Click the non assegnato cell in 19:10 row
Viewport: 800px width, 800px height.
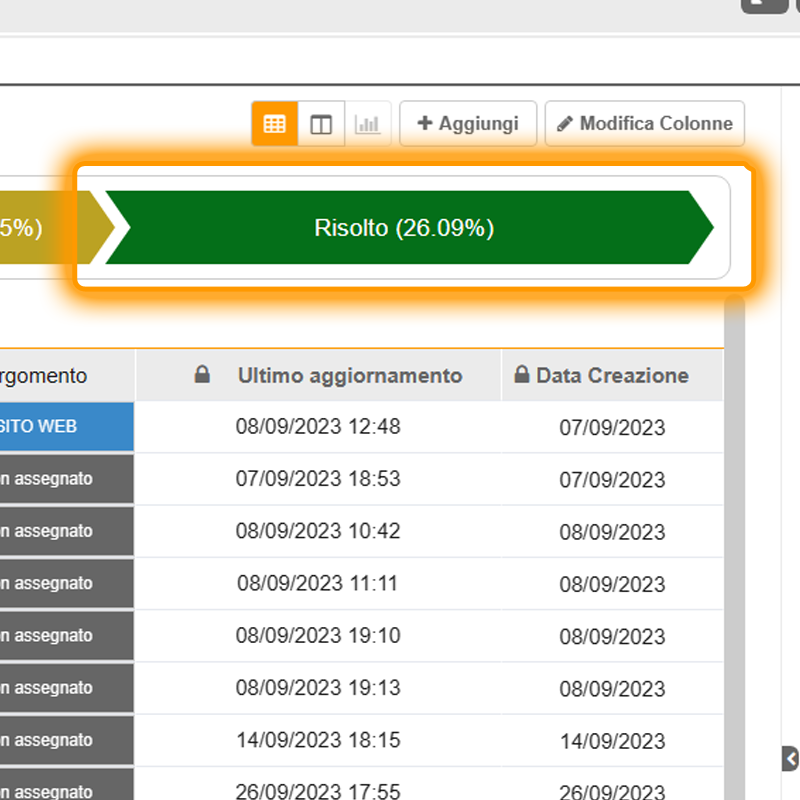[67, 636]
